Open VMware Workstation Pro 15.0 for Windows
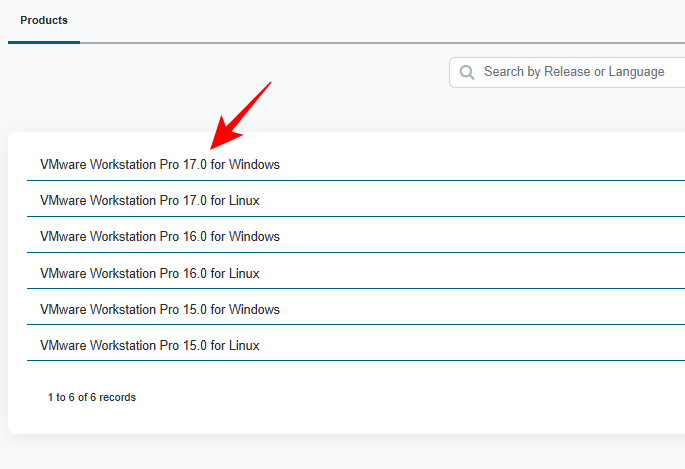This screenshot has width=685, height=469. coord(160,309)
